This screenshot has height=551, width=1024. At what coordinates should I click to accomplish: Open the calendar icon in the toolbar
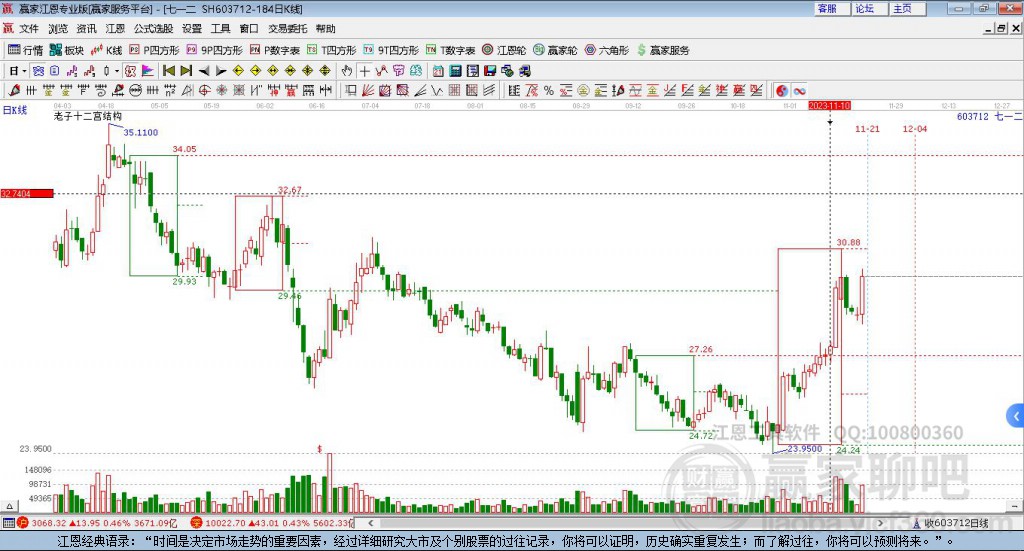(438, 71)
